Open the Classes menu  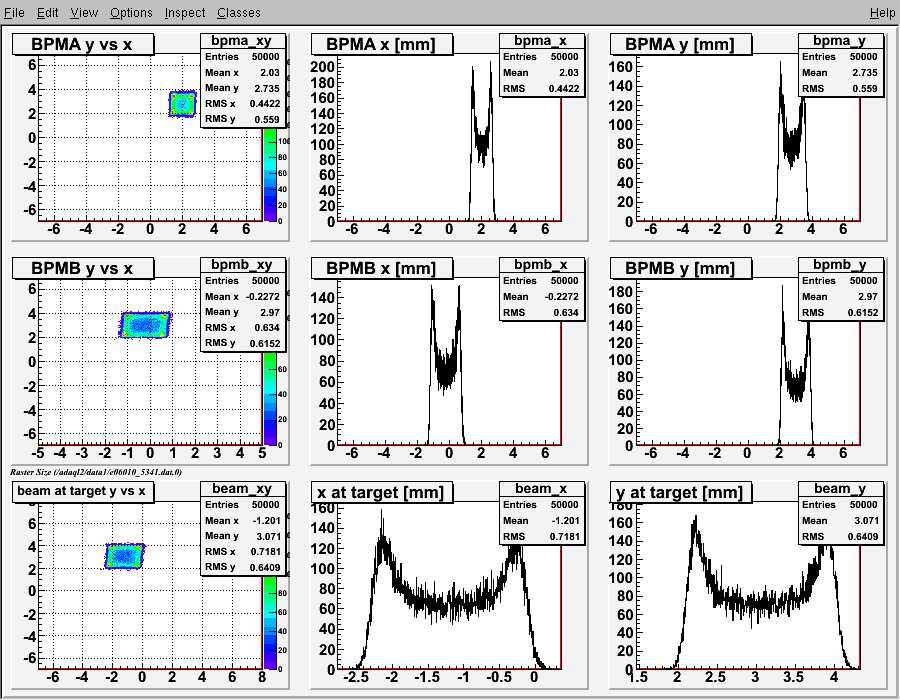[238, 13]
